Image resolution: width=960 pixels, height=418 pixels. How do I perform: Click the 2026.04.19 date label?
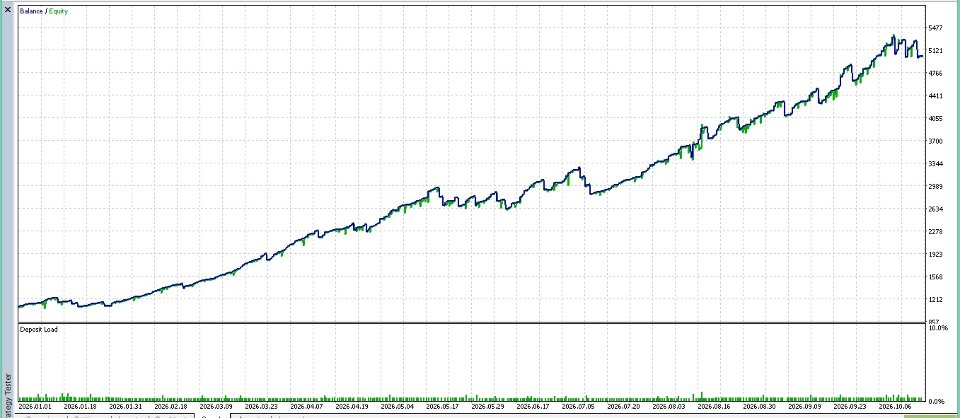pos(351,406)
